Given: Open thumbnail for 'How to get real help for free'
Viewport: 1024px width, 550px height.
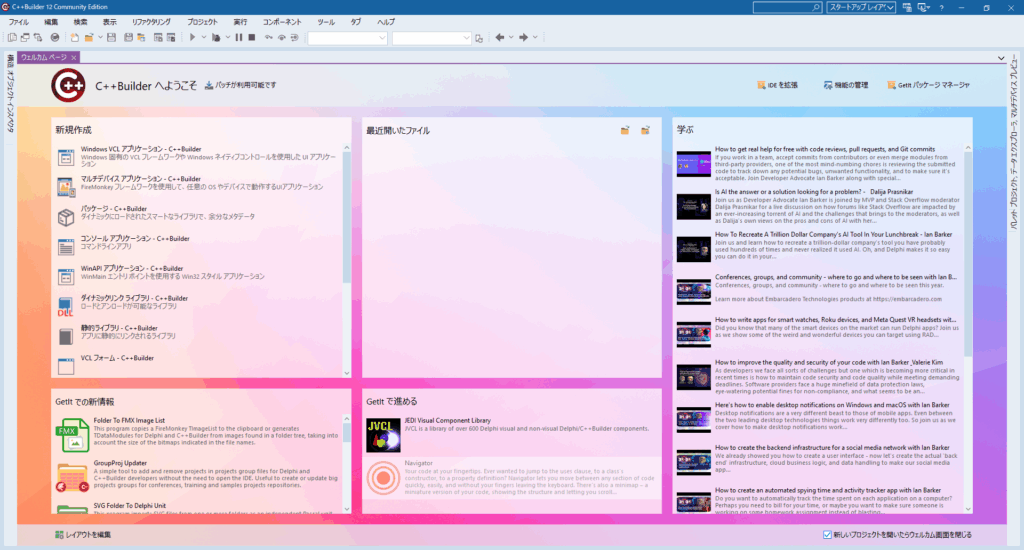Looking at the screenshot, I should point(694,164).
